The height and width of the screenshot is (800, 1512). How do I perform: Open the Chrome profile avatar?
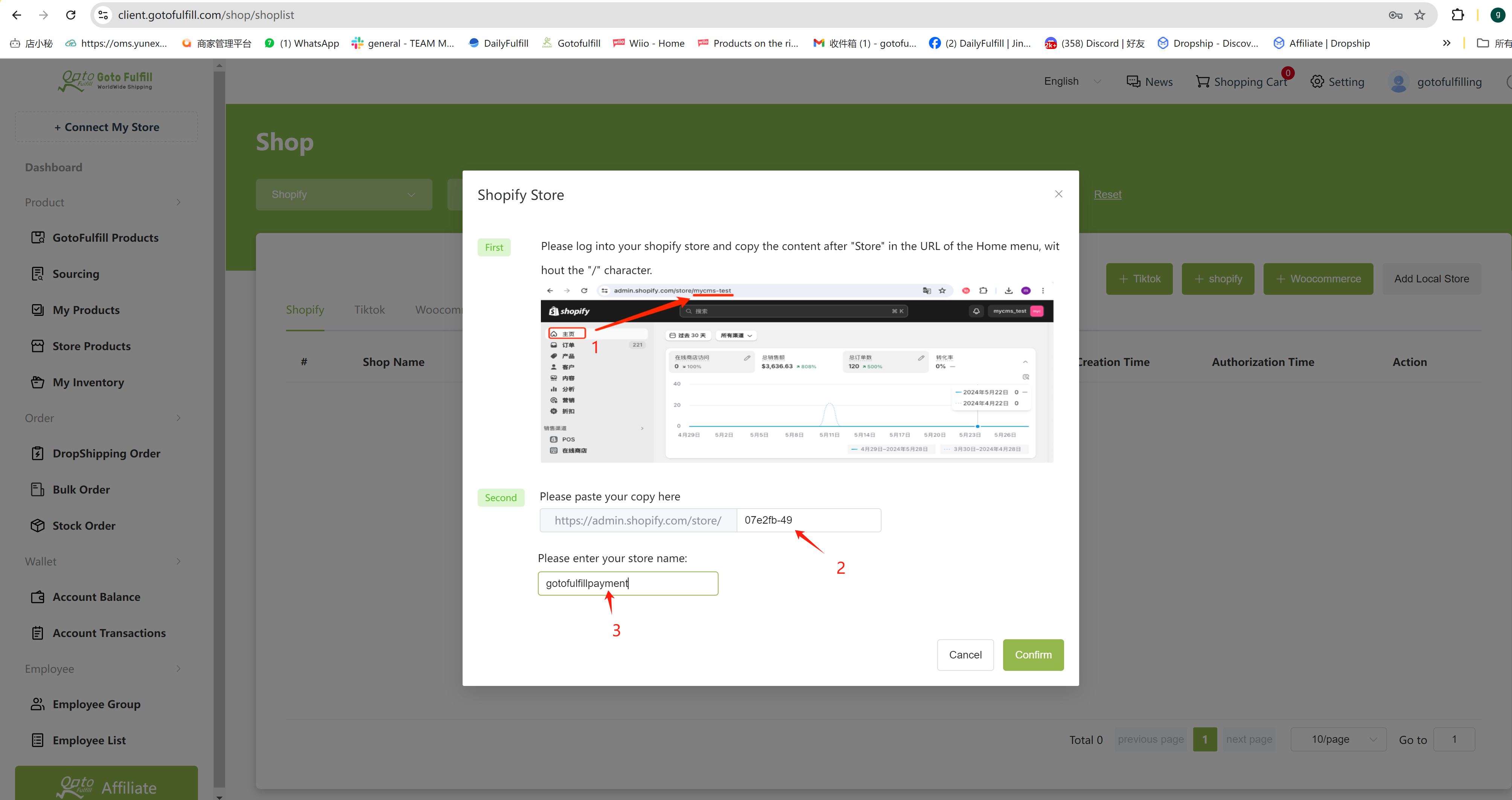click(1497, 15)
